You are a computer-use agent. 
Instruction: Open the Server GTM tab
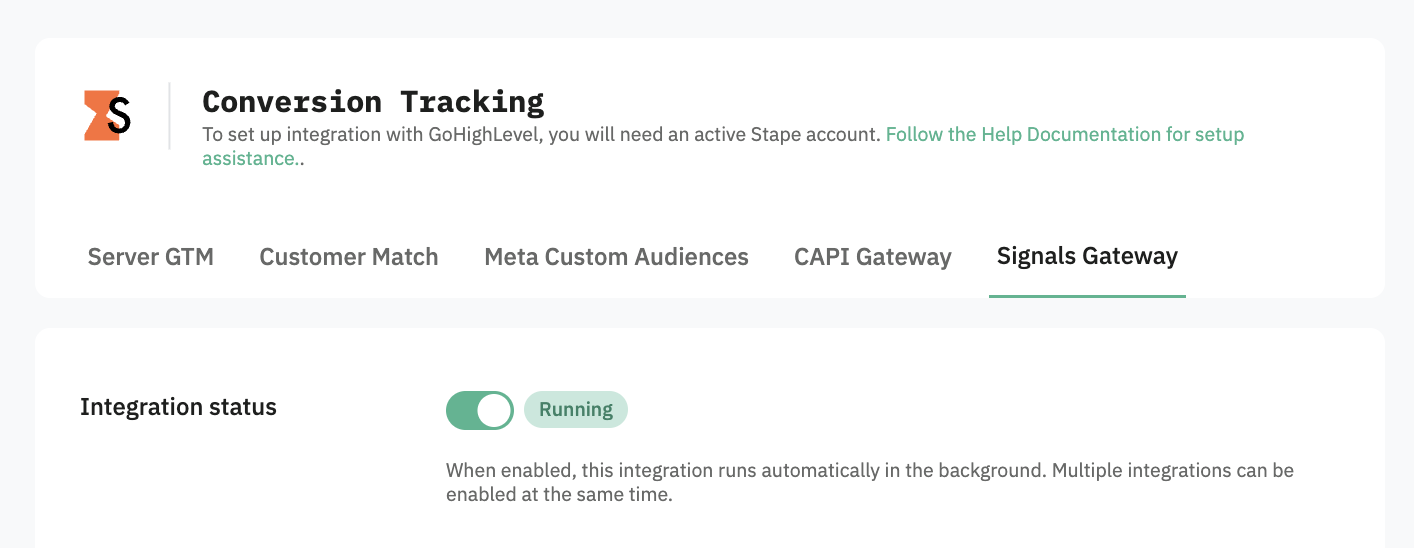pyautogui.click(x=151, y=257)
